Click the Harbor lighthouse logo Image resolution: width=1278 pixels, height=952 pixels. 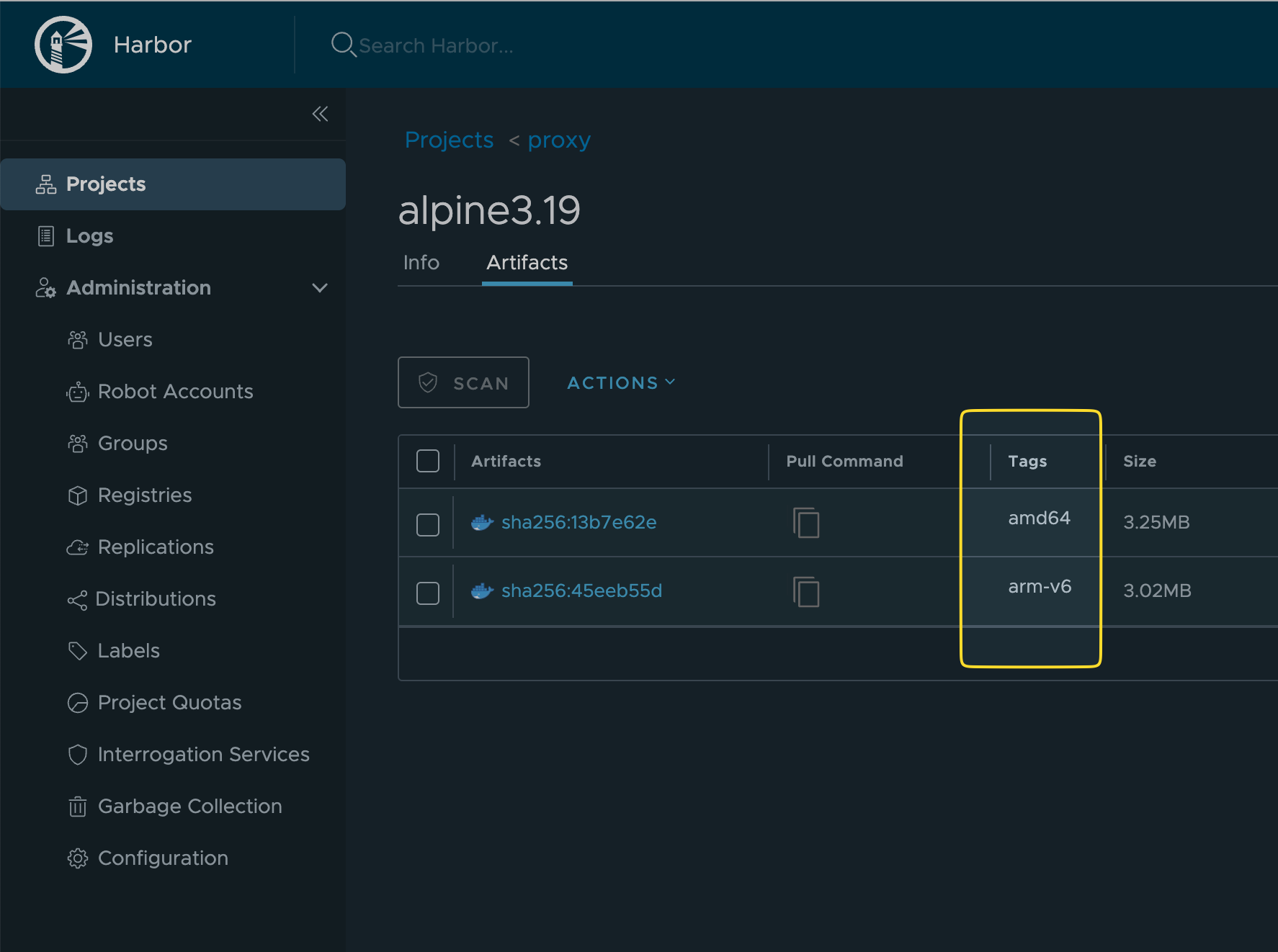point(63,45)
